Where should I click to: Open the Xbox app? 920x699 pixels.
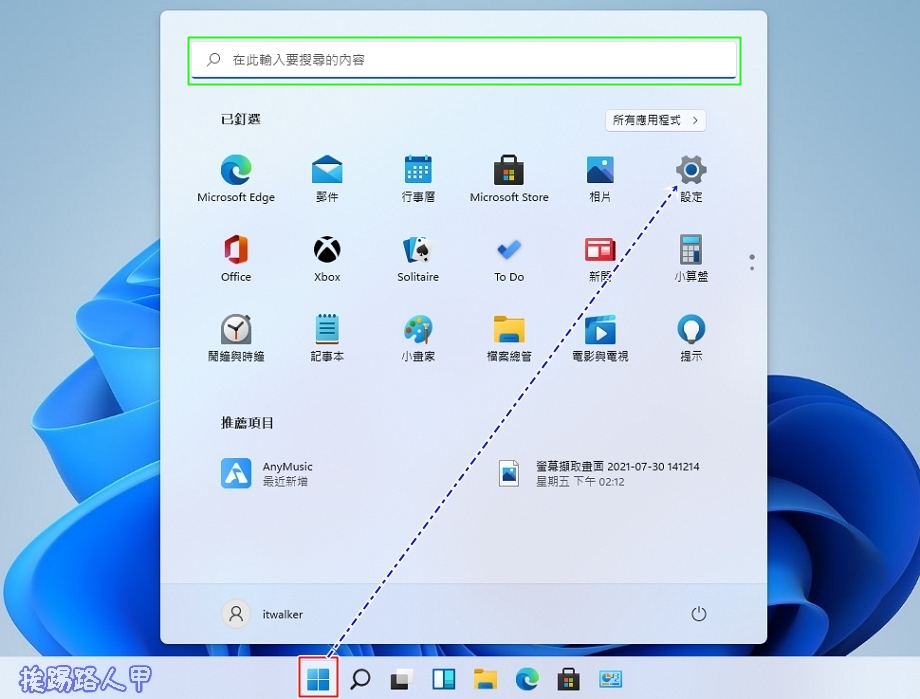(327, 258)
